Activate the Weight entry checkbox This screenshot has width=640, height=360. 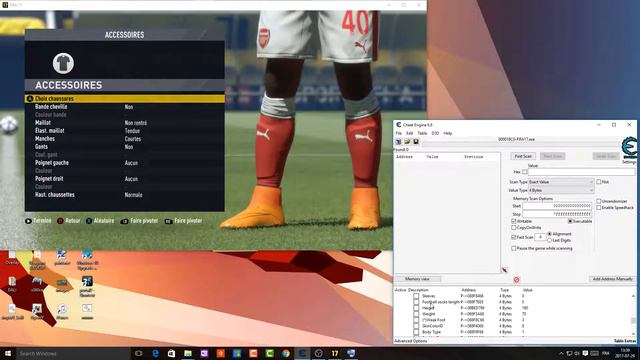pos(416,314)
